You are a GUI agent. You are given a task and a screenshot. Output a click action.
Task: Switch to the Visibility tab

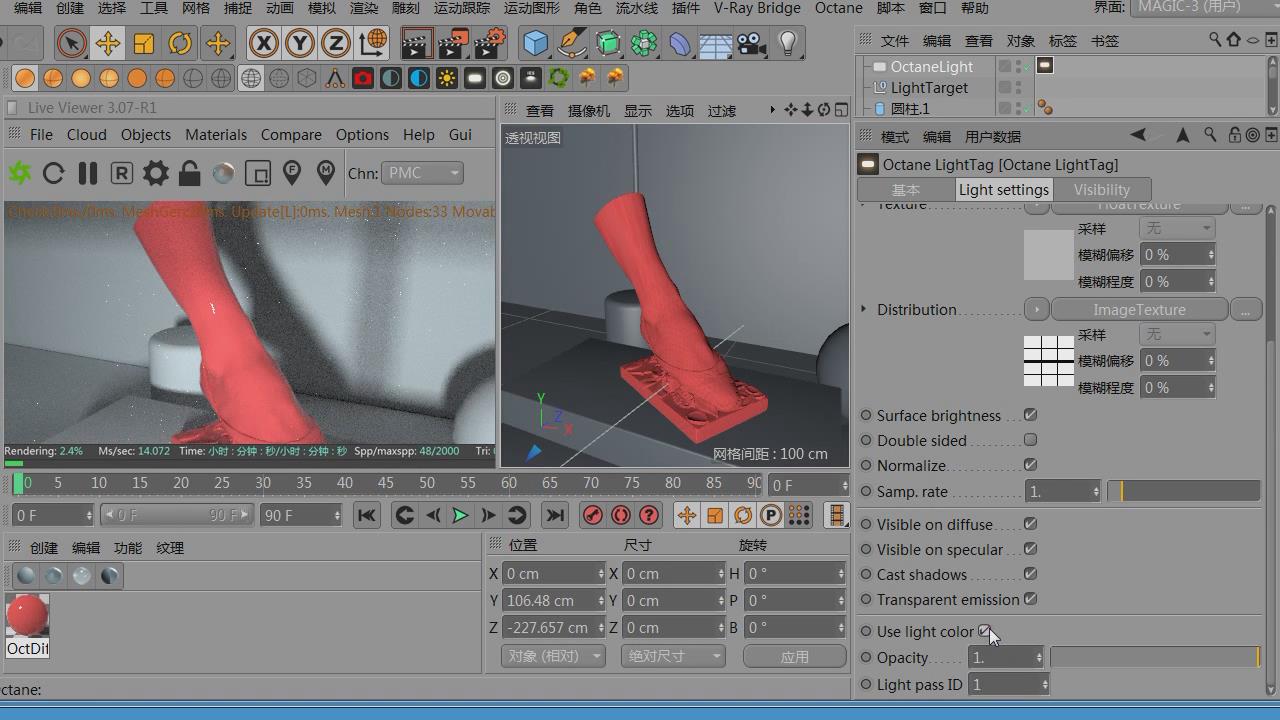click(x=1101, y=189)
